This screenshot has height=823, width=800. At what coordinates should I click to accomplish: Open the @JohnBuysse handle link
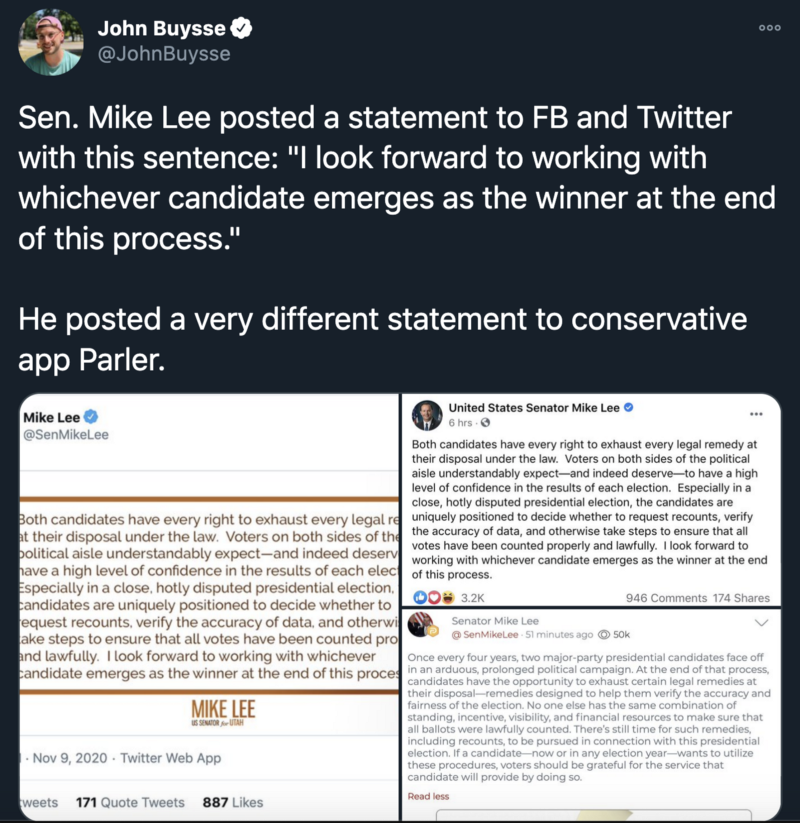(x=163, y=54)
